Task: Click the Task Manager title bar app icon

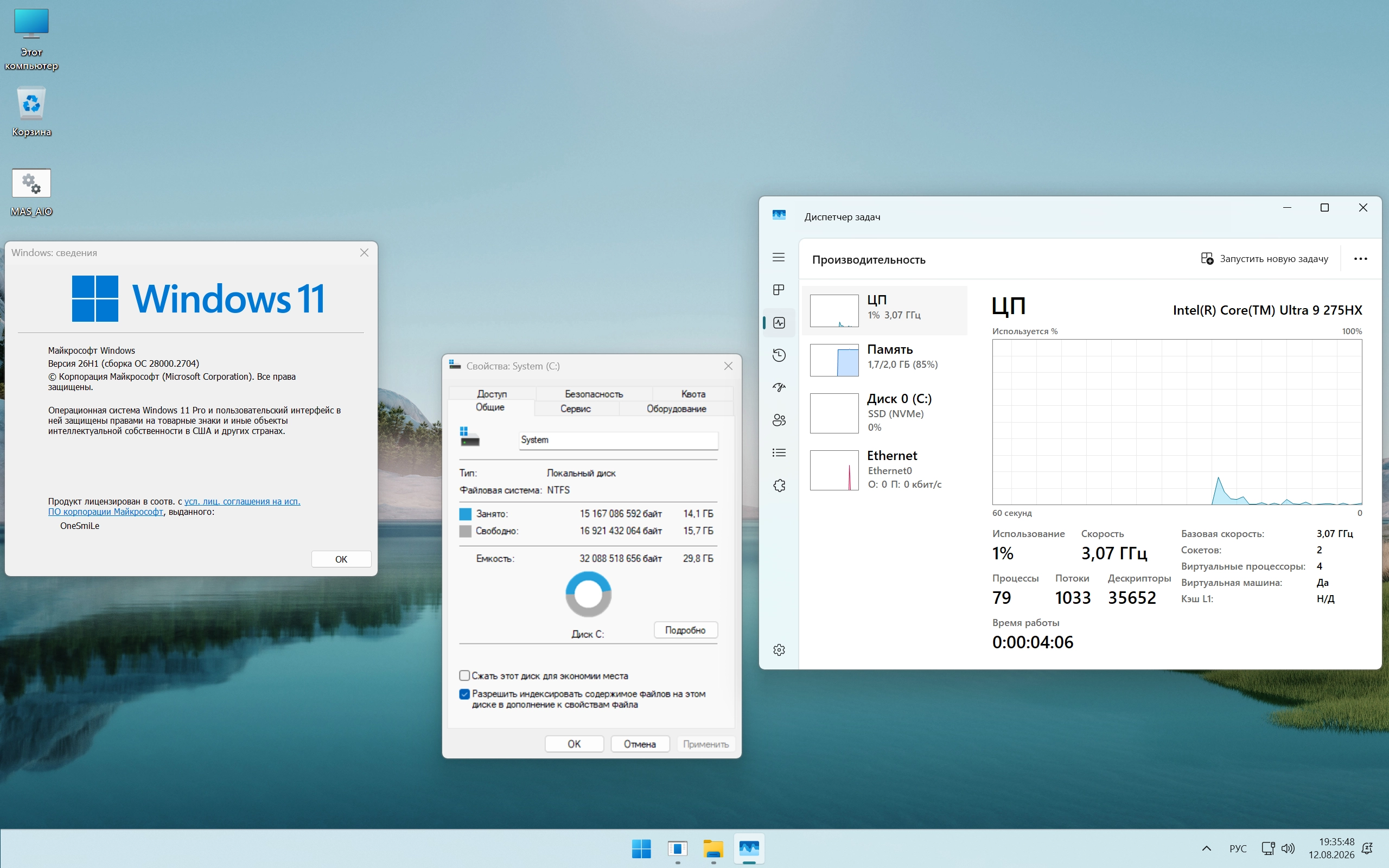Action: [779, 215]
